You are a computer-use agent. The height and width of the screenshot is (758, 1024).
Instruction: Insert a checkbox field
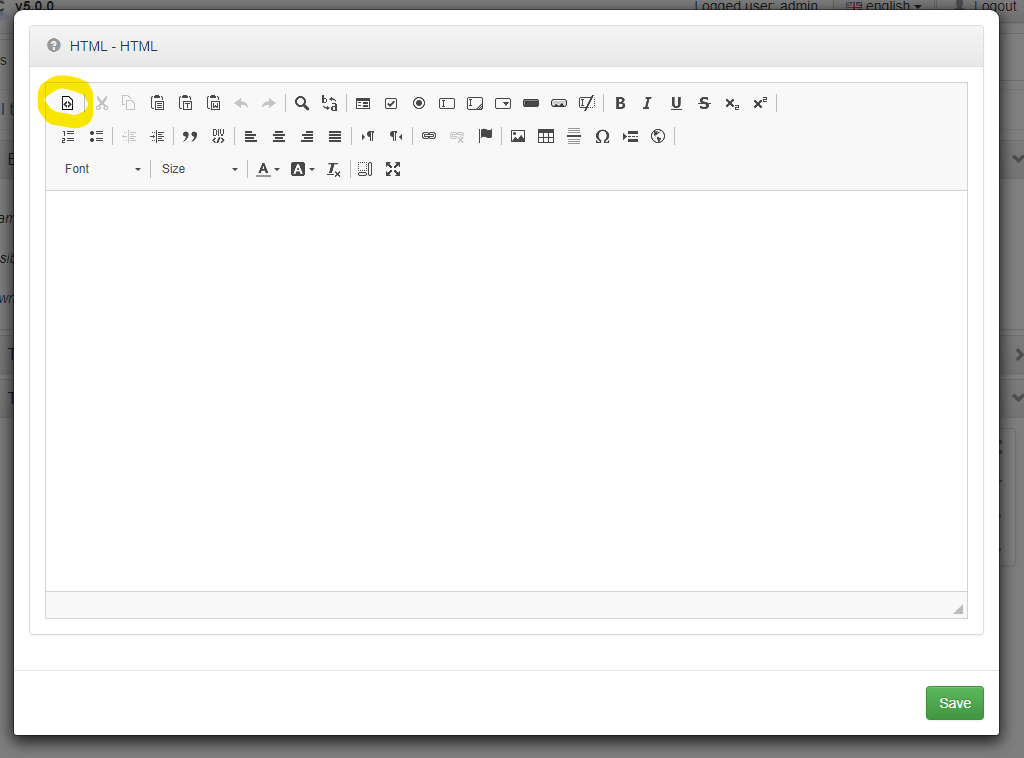pos(391,103)
